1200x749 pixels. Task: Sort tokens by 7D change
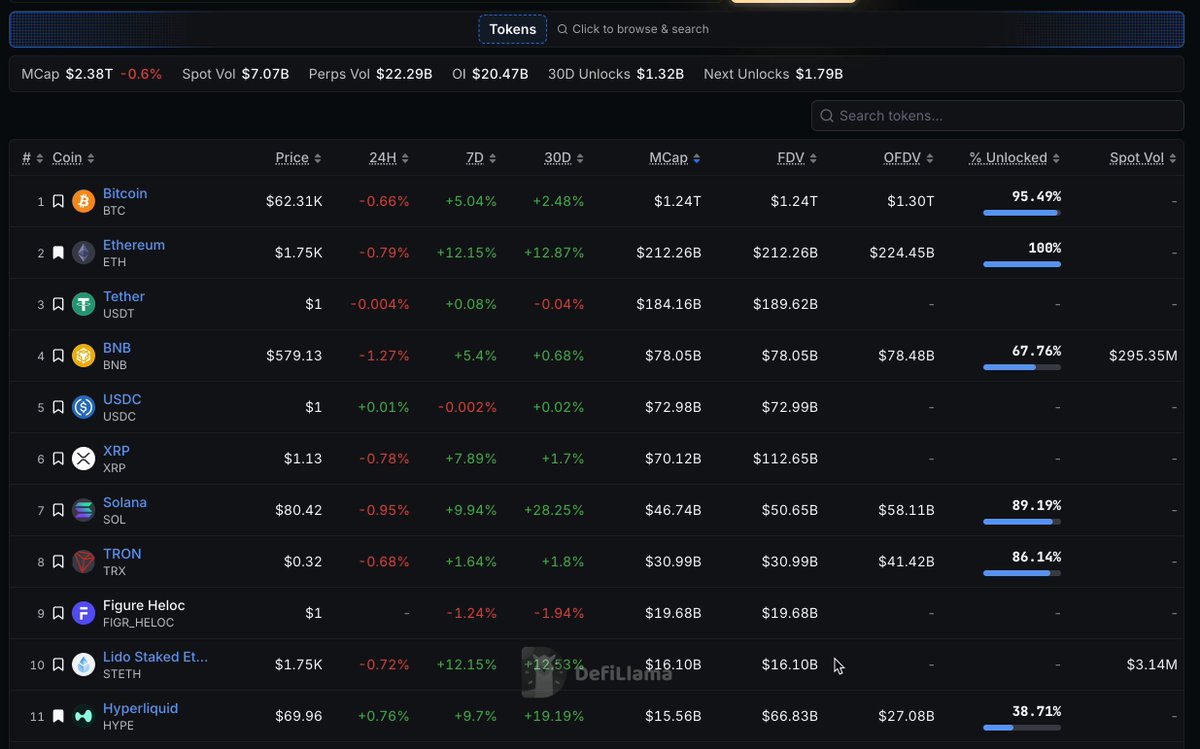[481, 158]
